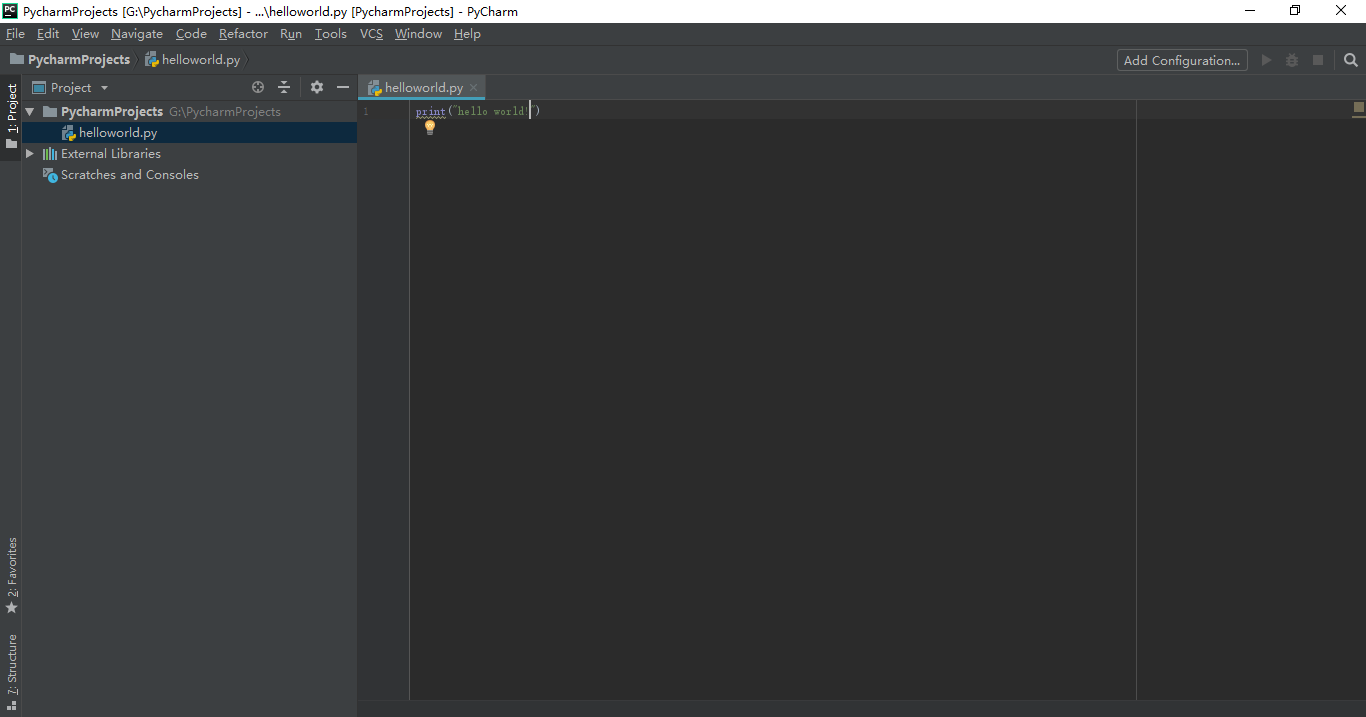This screenshot has width=1366, height=717.
Task: Click the helloworld.py editor tab
Action: point(424,88)
